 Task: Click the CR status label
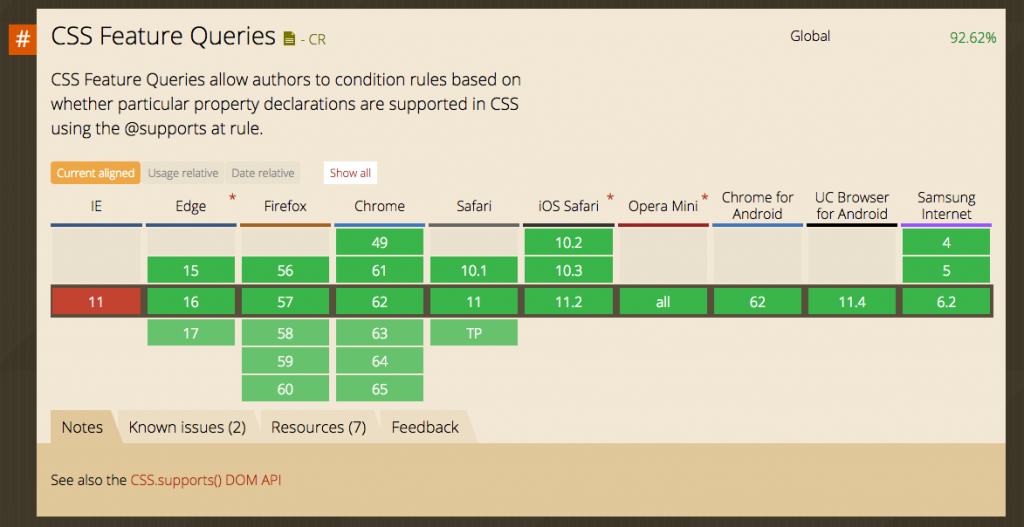[317, 40]
